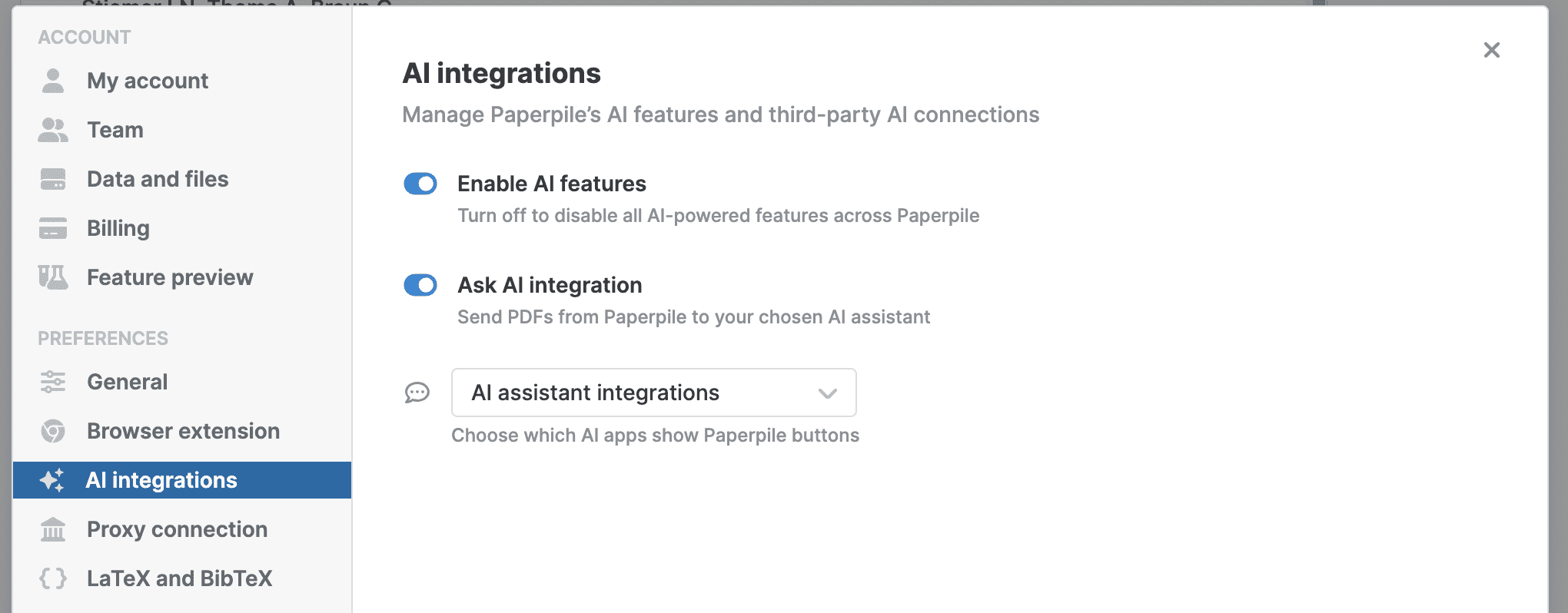The width and height of the screenshot is (1568, 613).
Task: Click the Team people icon
Action: coord(53,130)
